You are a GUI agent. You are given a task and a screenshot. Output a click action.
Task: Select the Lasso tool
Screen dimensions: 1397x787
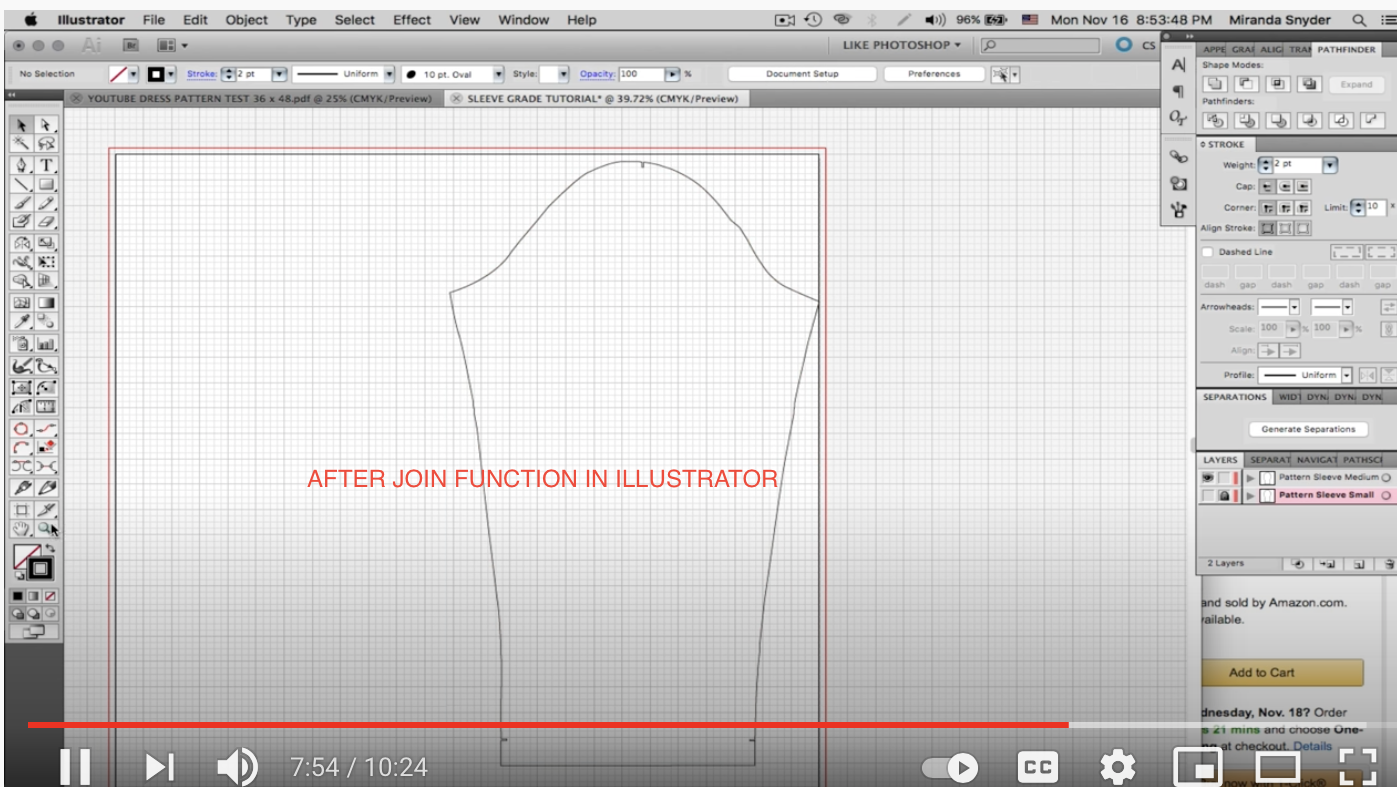(x=47, y=144)
